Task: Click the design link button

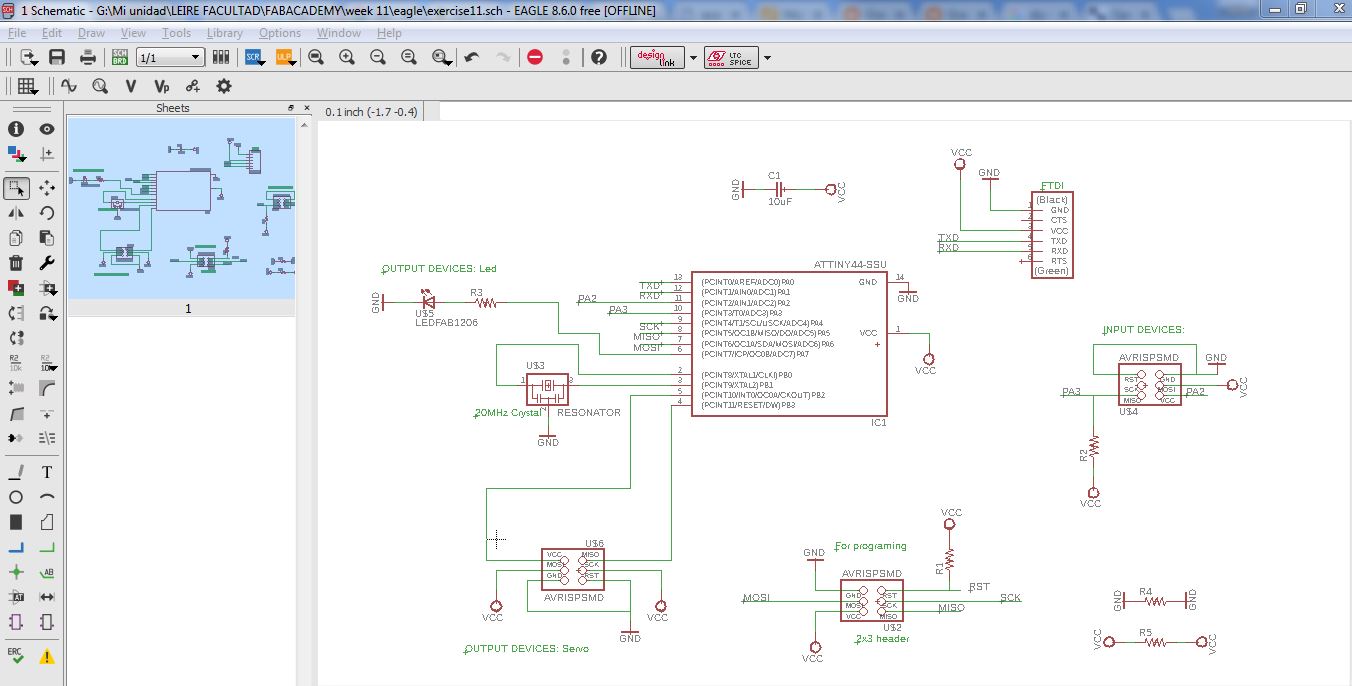Action: [x=658, y=58]
